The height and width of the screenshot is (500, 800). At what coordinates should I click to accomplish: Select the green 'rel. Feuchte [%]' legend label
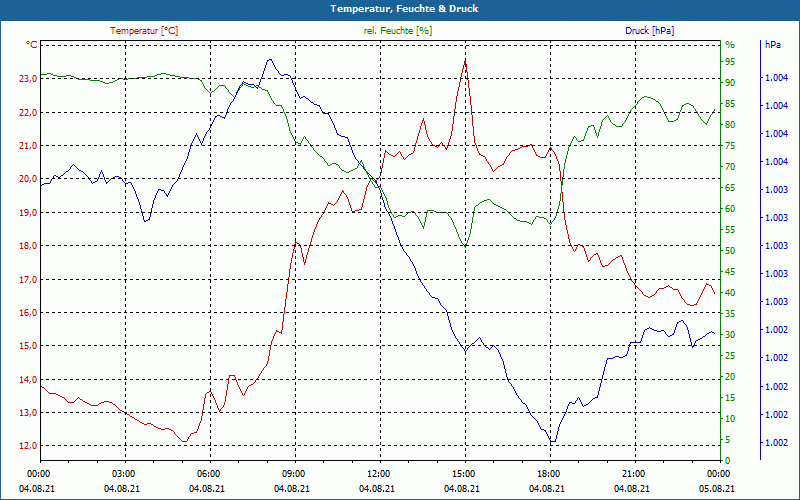pyautogui.click(x=398, y=31)
